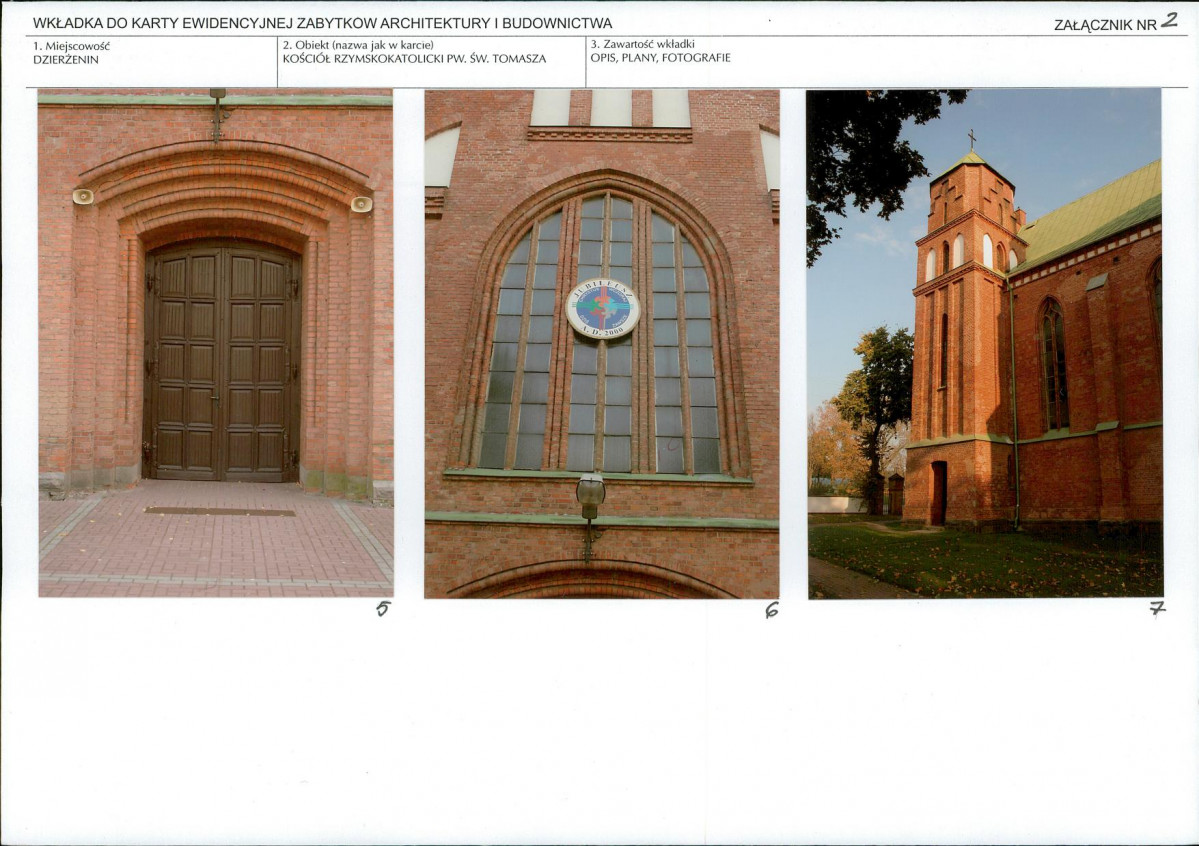The width and height of the screenshot is (1199, 846).
Task: Click the wooden church door photo
Action: coord(216,343)
